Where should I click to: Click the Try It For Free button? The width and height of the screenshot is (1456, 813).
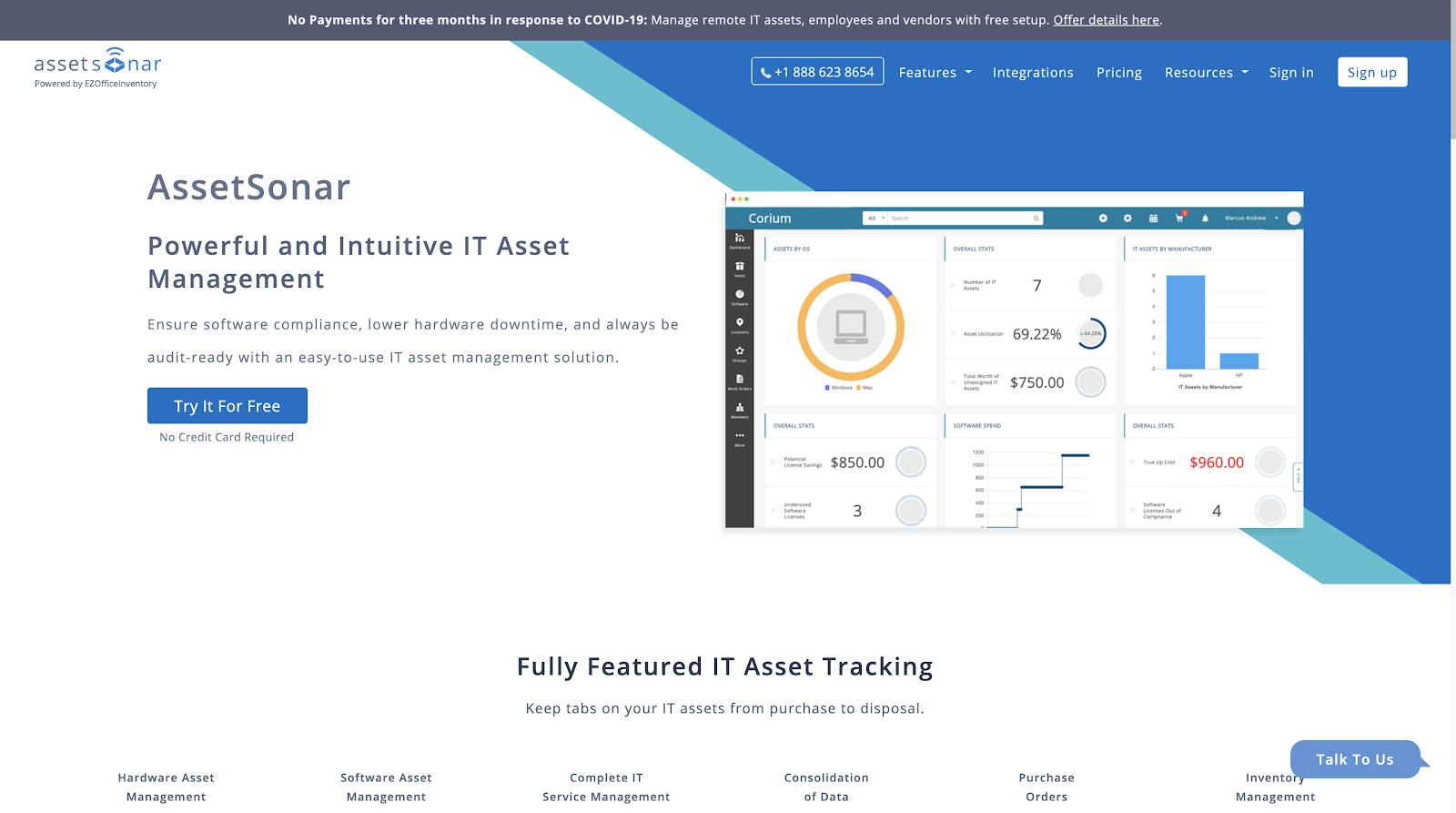tap(227, 406)
